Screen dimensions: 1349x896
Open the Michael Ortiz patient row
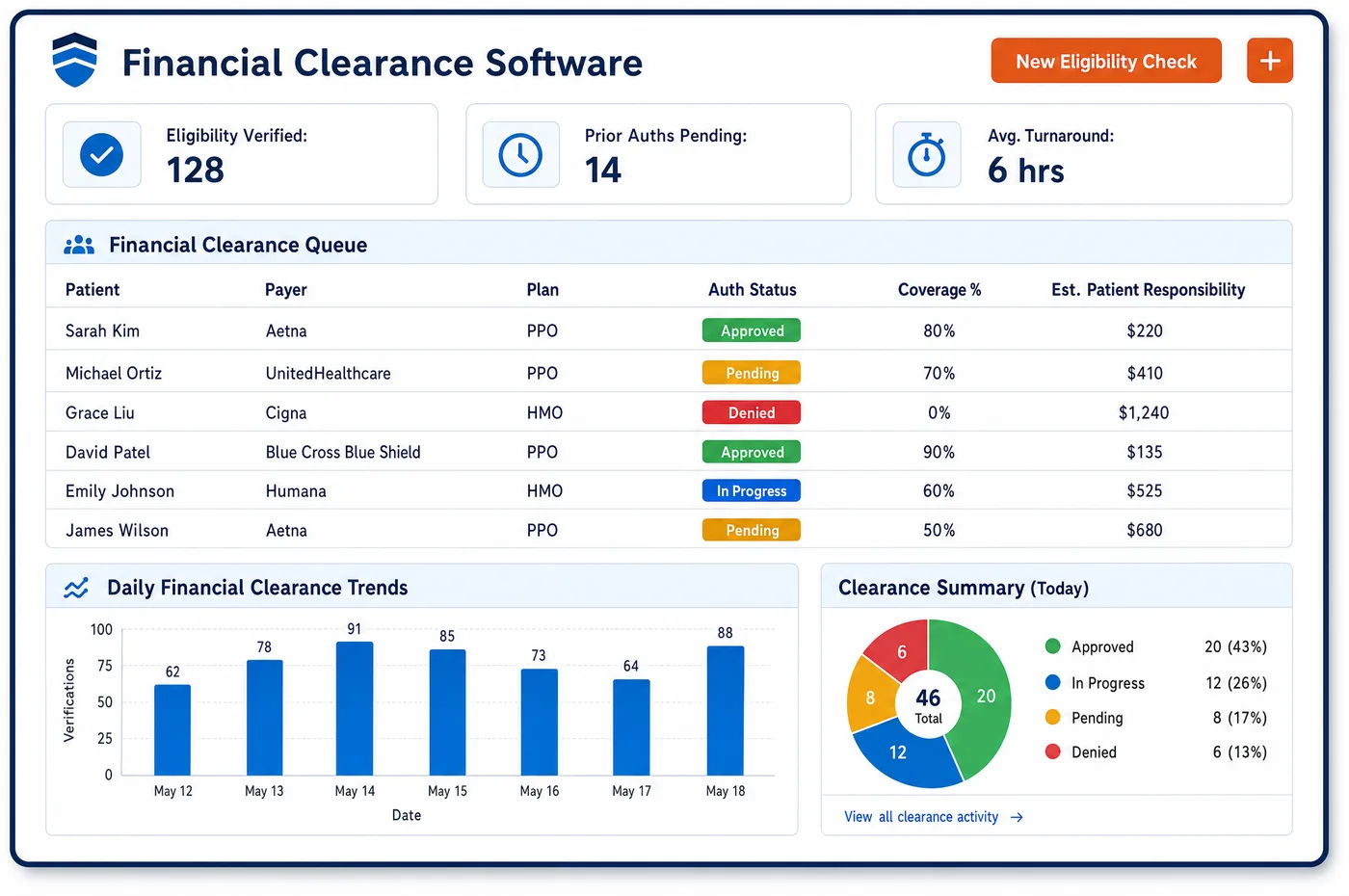click(x=669, y=372)
